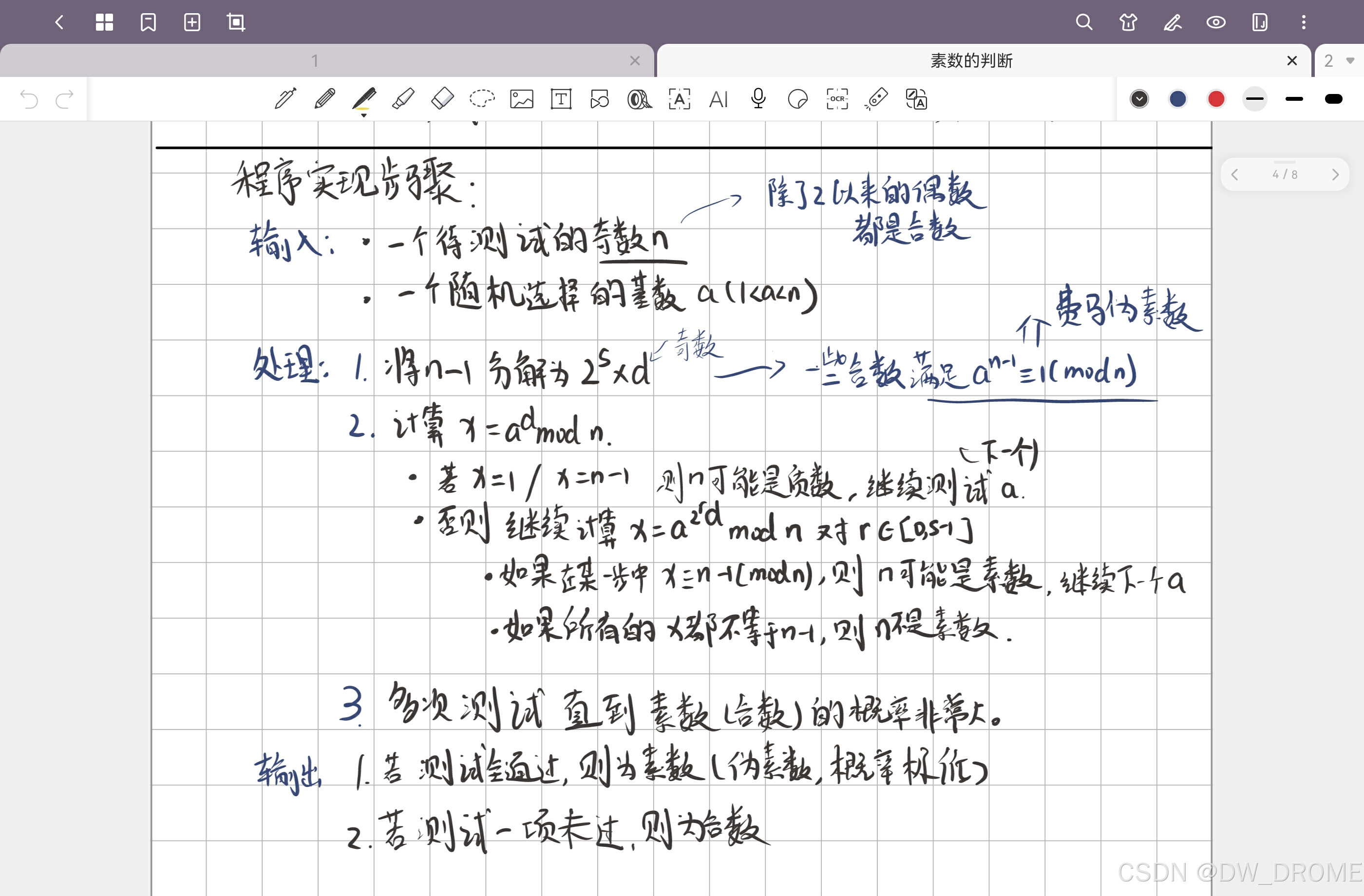The height and width of the screenshot is (896, 1364).
Task: Go to next page with right chevron
Action: [1335, 174]
